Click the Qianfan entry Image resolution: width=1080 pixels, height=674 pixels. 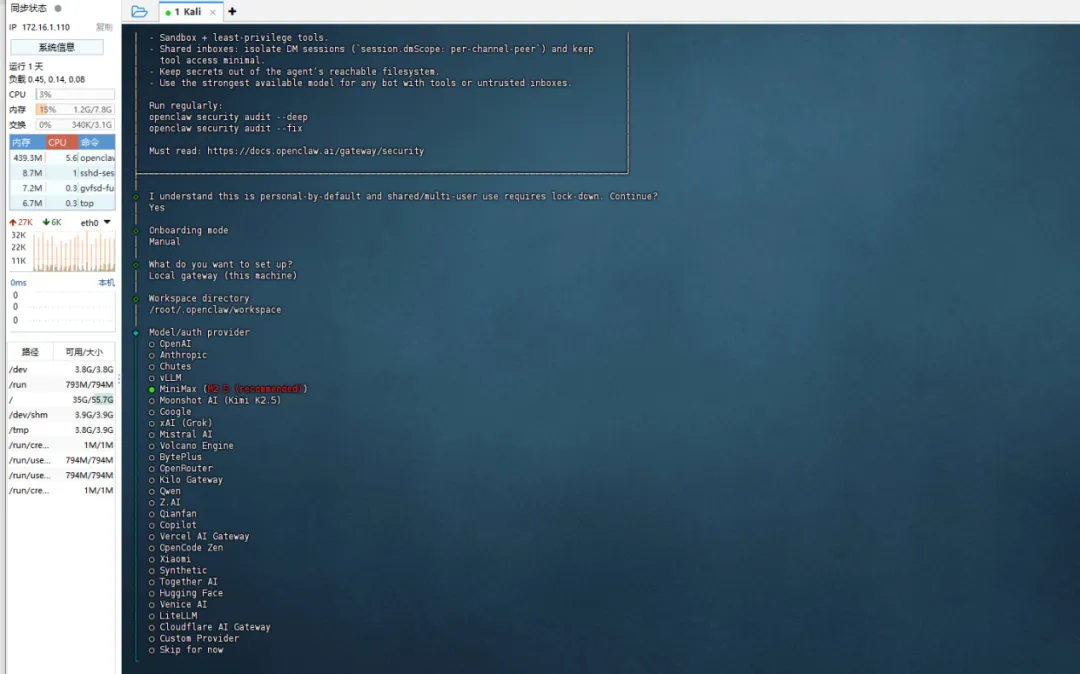coord(172,514)
